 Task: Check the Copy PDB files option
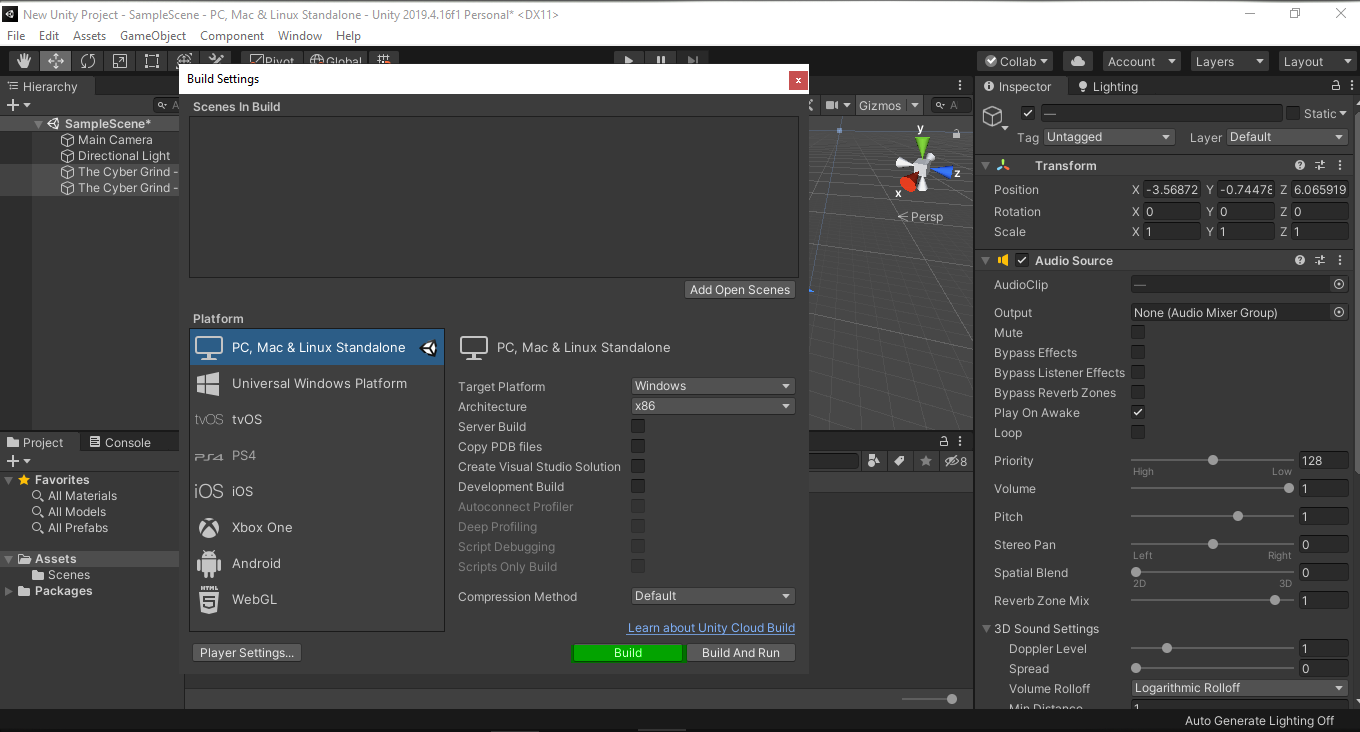pyautogui.click(x=638, y=446)
